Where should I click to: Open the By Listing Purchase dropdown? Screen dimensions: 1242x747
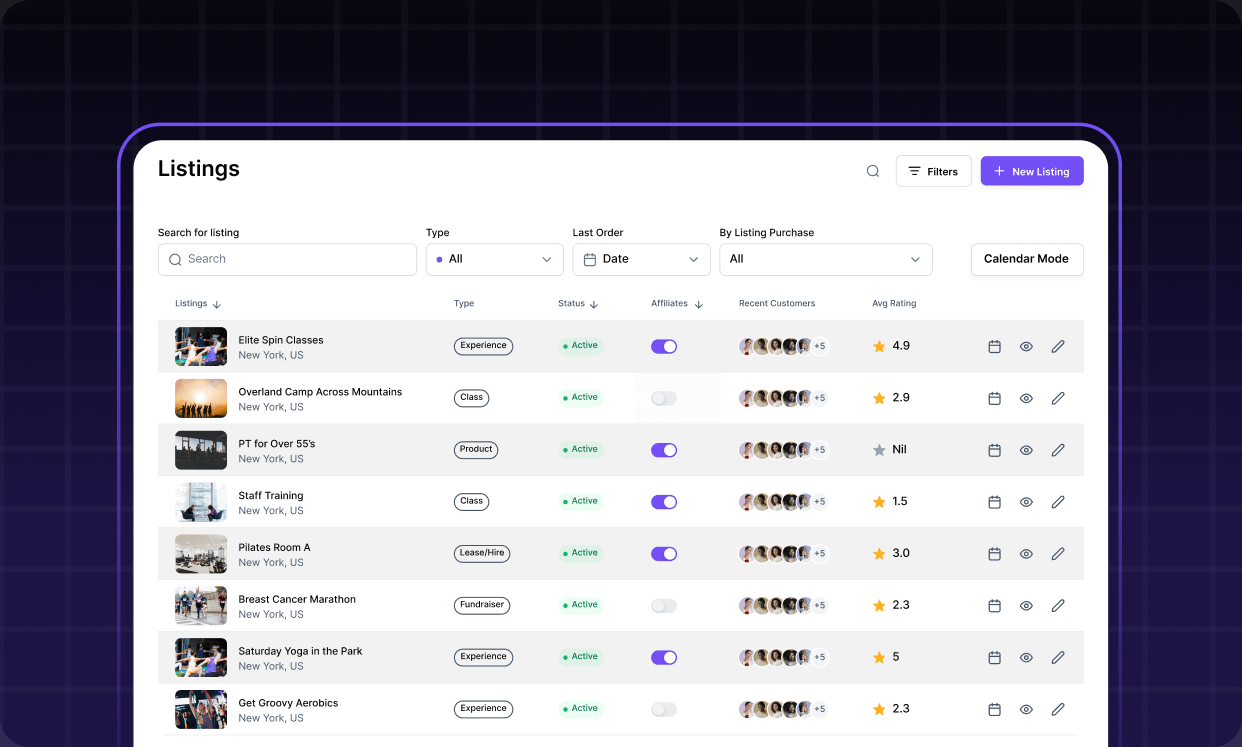(825, 259)
